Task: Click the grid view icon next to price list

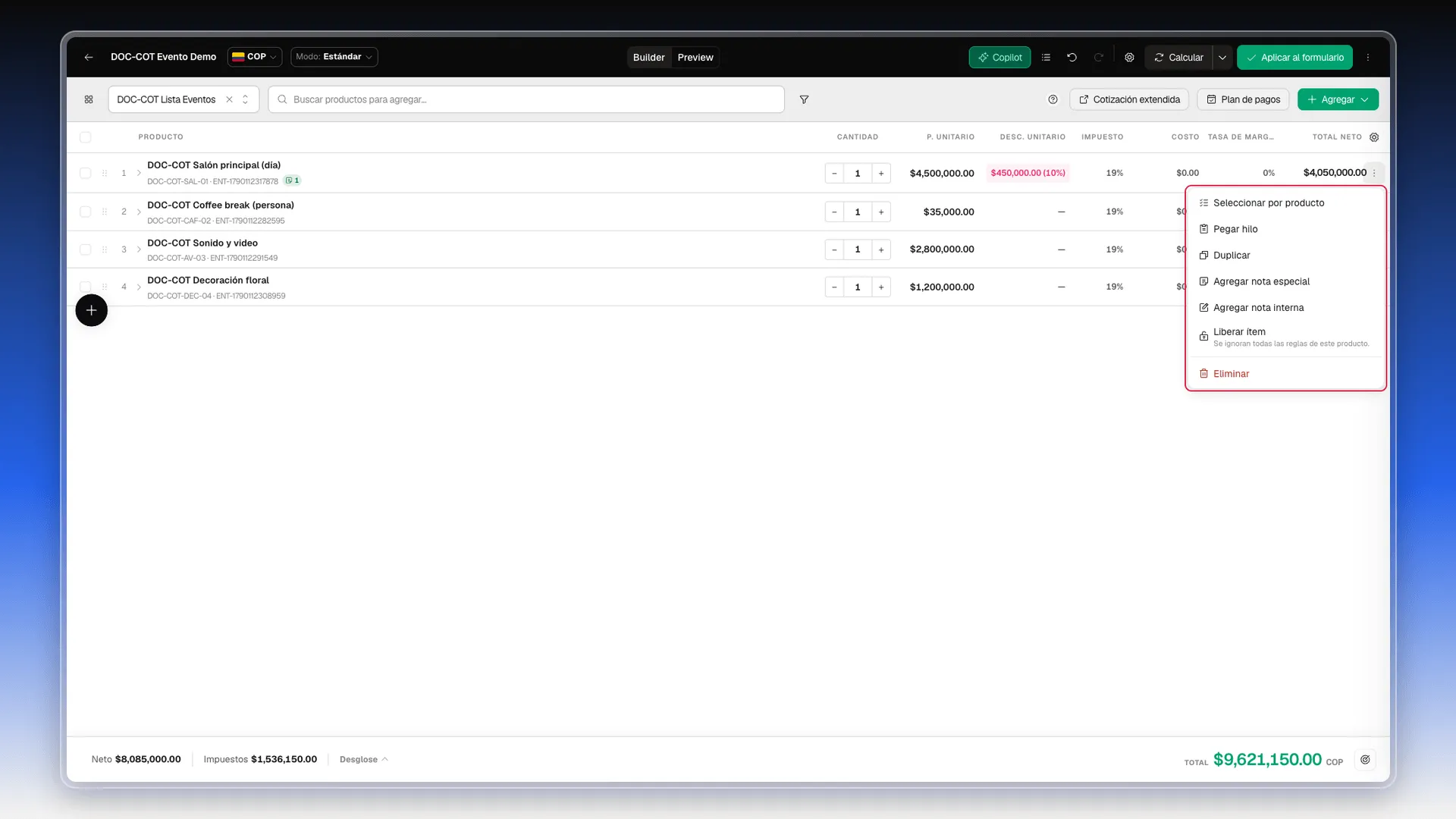Action: click(x=89, y=99)
